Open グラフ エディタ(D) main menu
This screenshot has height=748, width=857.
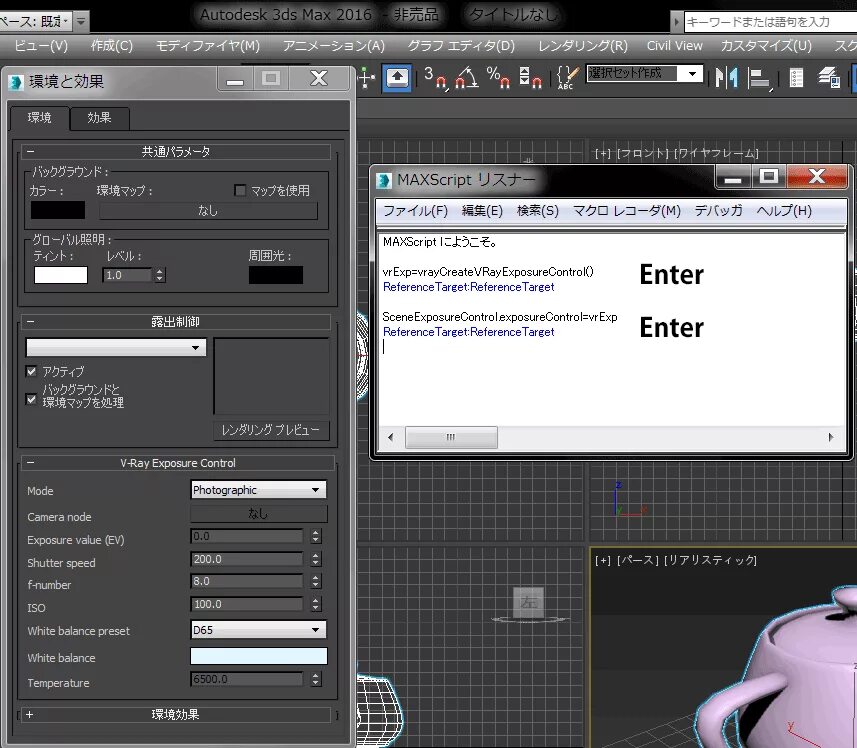(x=461, y=46)
